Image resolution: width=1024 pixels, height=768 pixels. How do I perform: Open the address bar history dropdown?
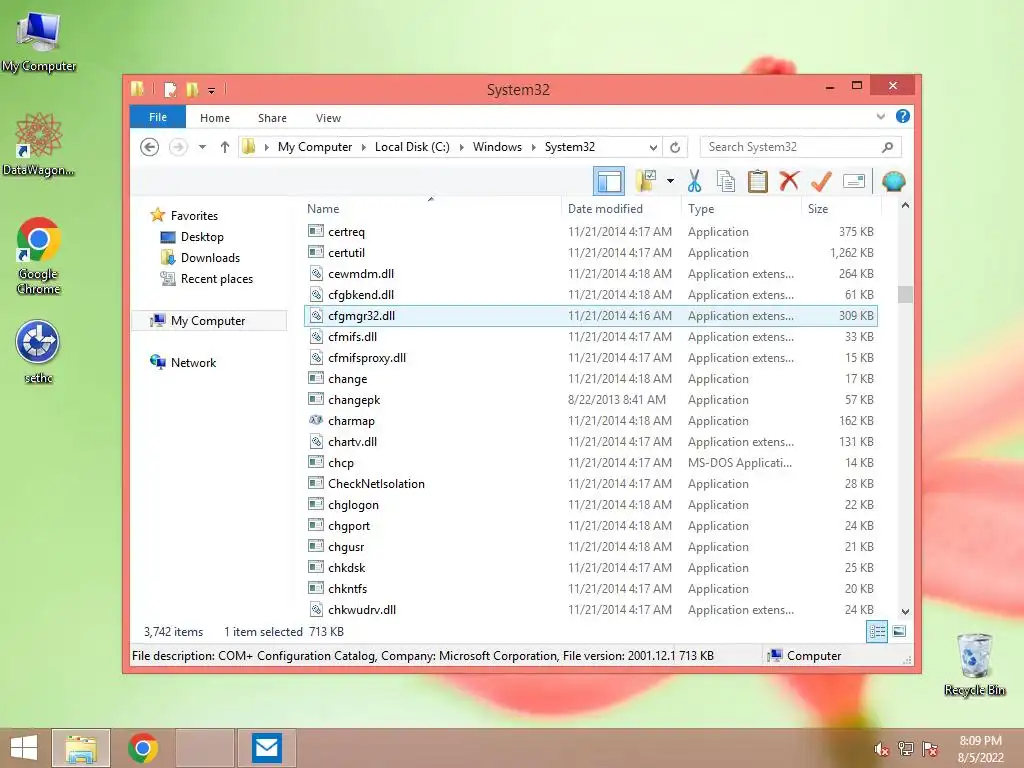[652, 147]
